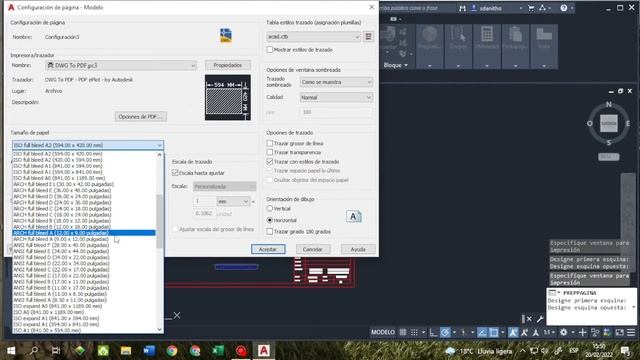
Task: Click the paper size list scrollbar thumb
Action: [159, 221]
